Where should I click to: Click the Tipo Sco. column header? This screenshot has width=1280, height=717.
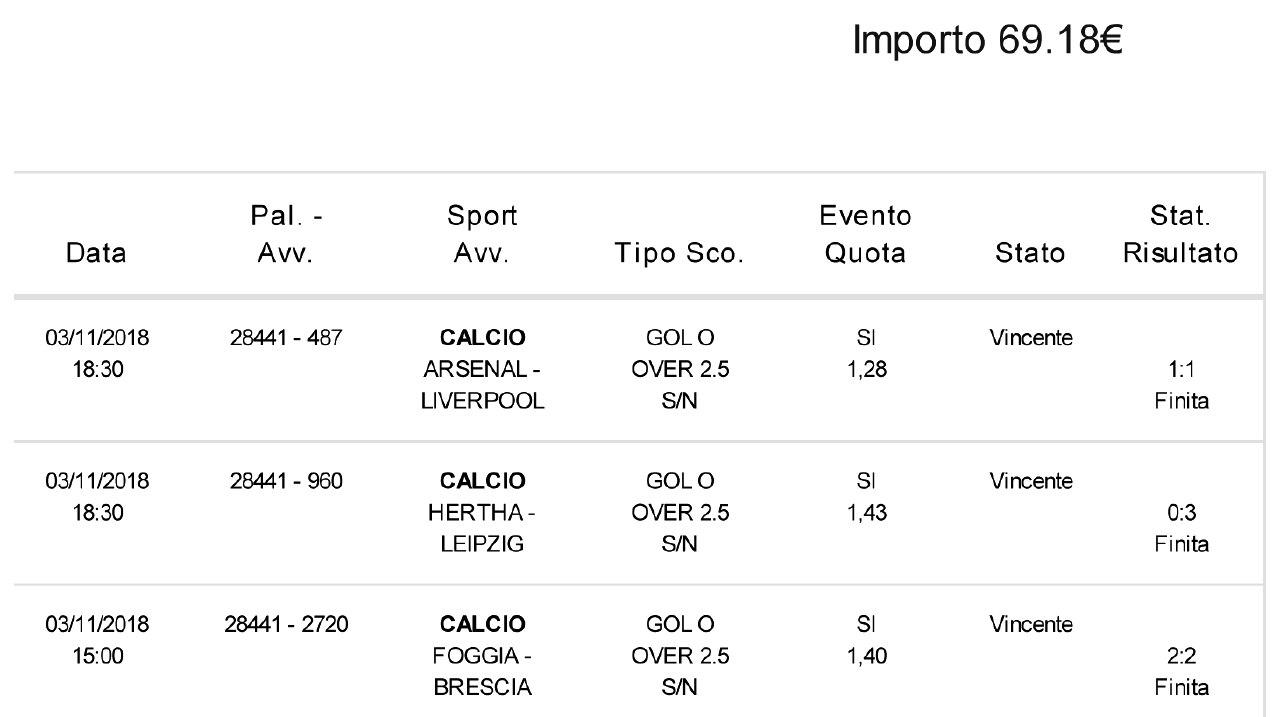tap(680, 253)
